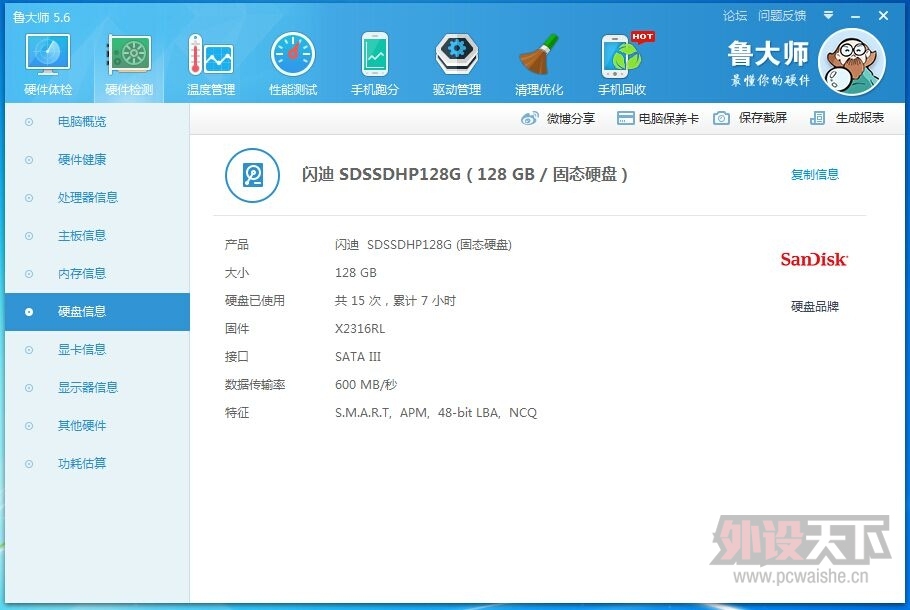Click the bullet beside 功耗估算

28,464
